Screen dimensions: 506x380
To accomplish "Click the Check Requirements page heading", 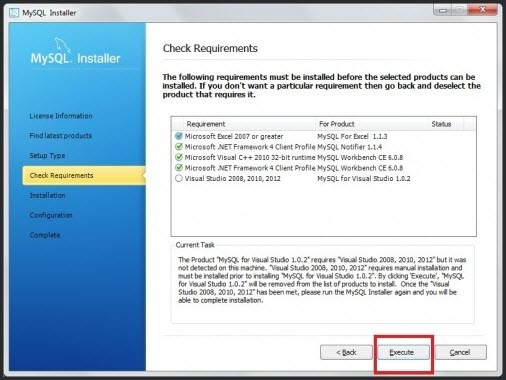I will click(x=210, y=48).
